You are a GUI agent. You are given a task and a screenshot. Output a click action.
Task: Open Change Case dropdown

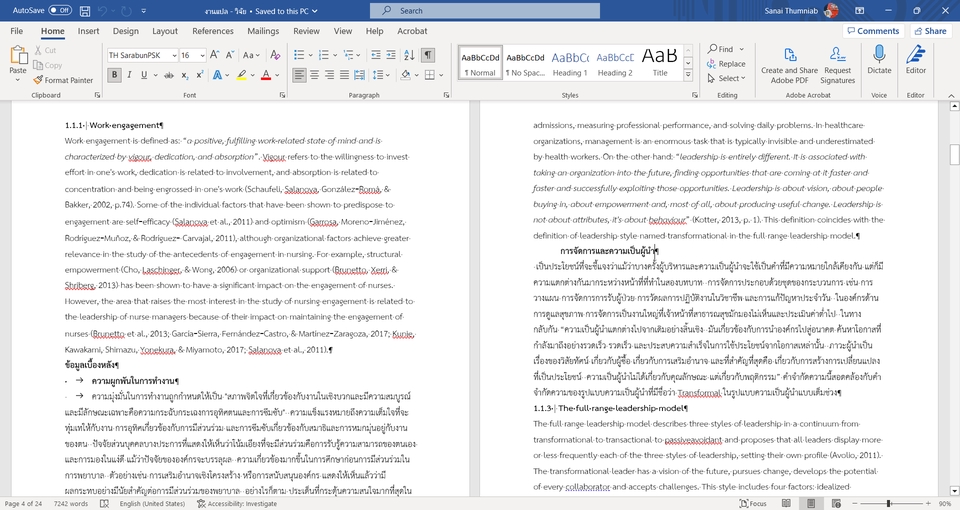[251, 55]
